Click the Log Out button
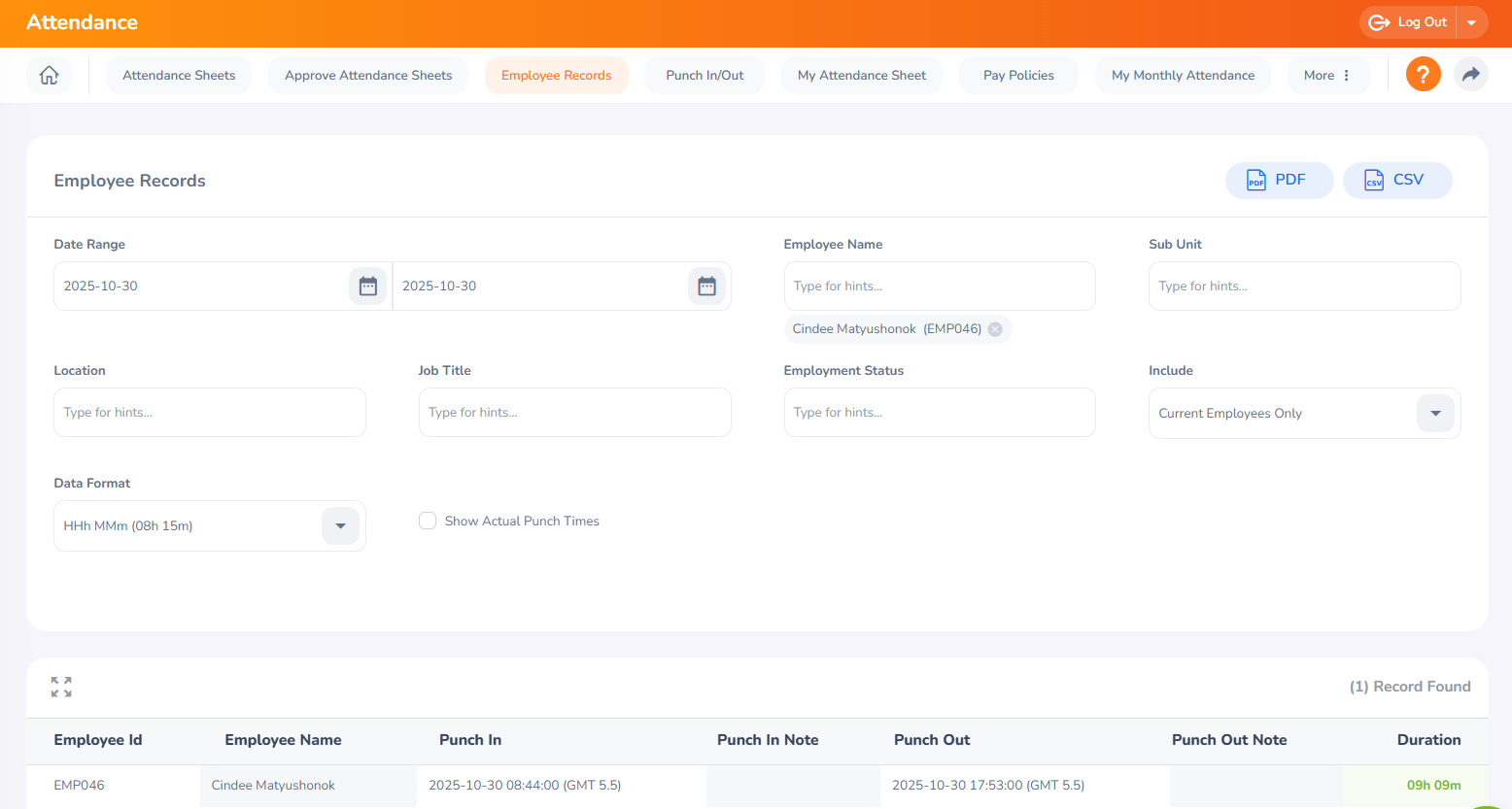This screenshot has height=809, width=1512. pos(1409,22)
